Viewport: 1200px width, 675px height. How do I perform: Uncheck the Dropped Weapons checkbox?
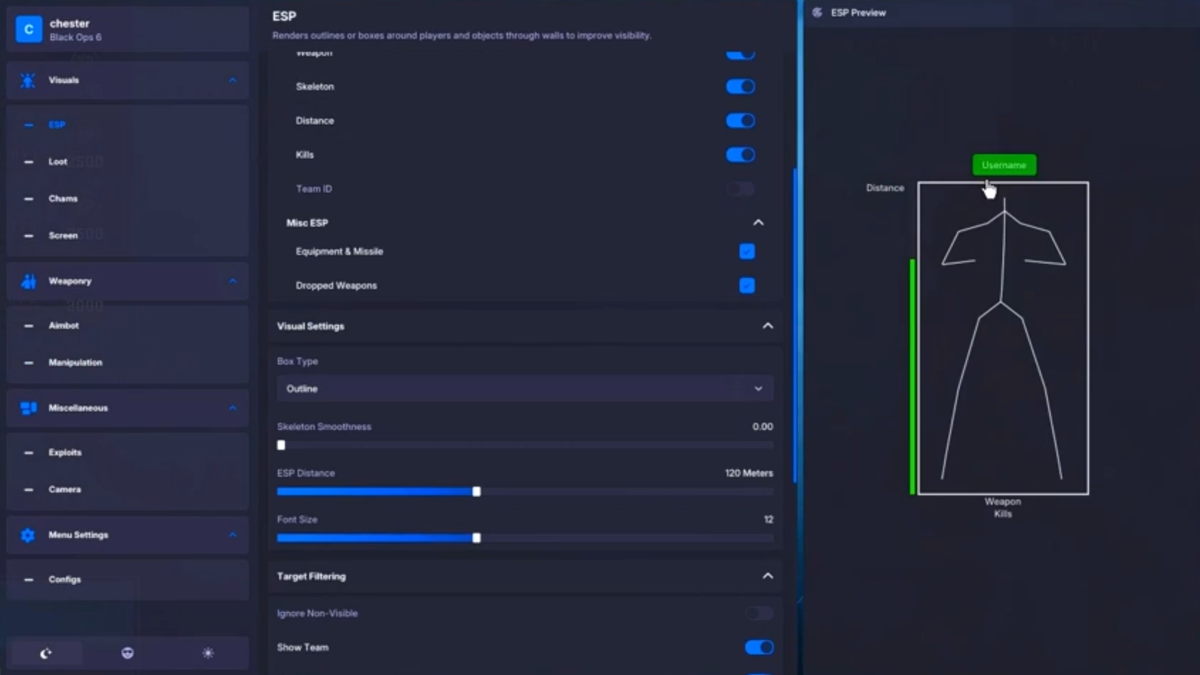[747, 286]
